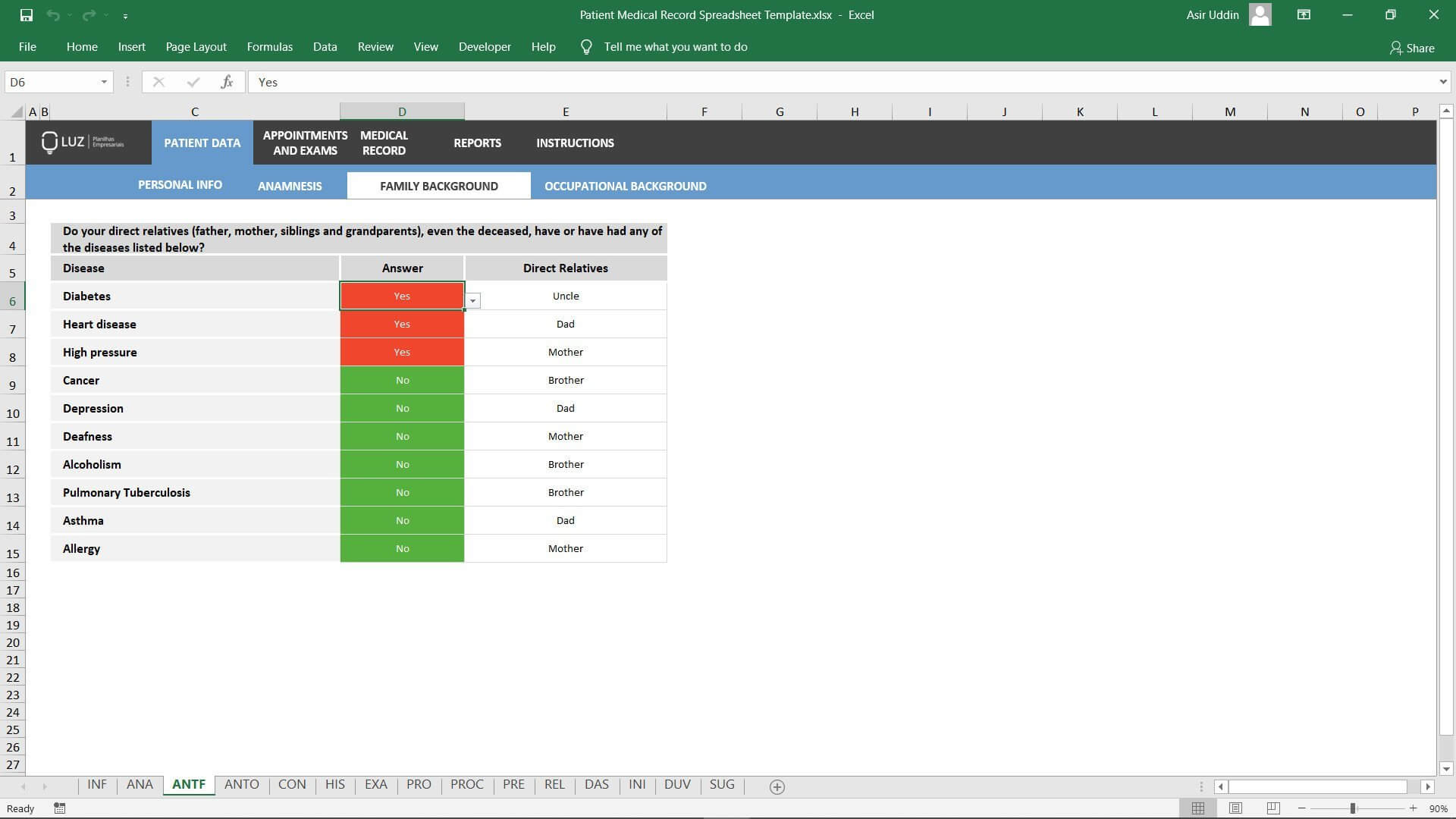Select the Uncle relative cell for Diabetes

[x=566, y=296]
